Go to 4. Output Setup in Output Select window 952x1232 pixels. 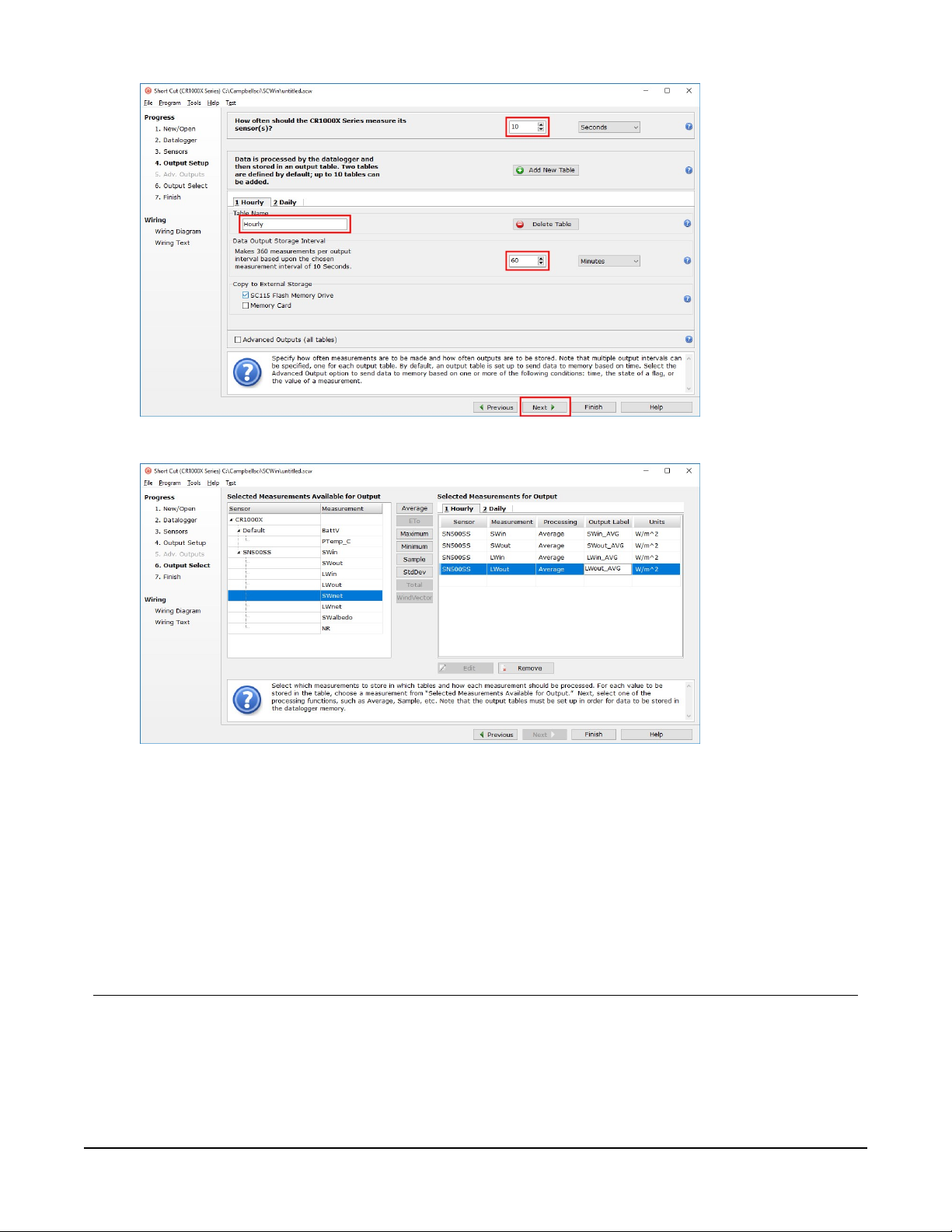180,543
